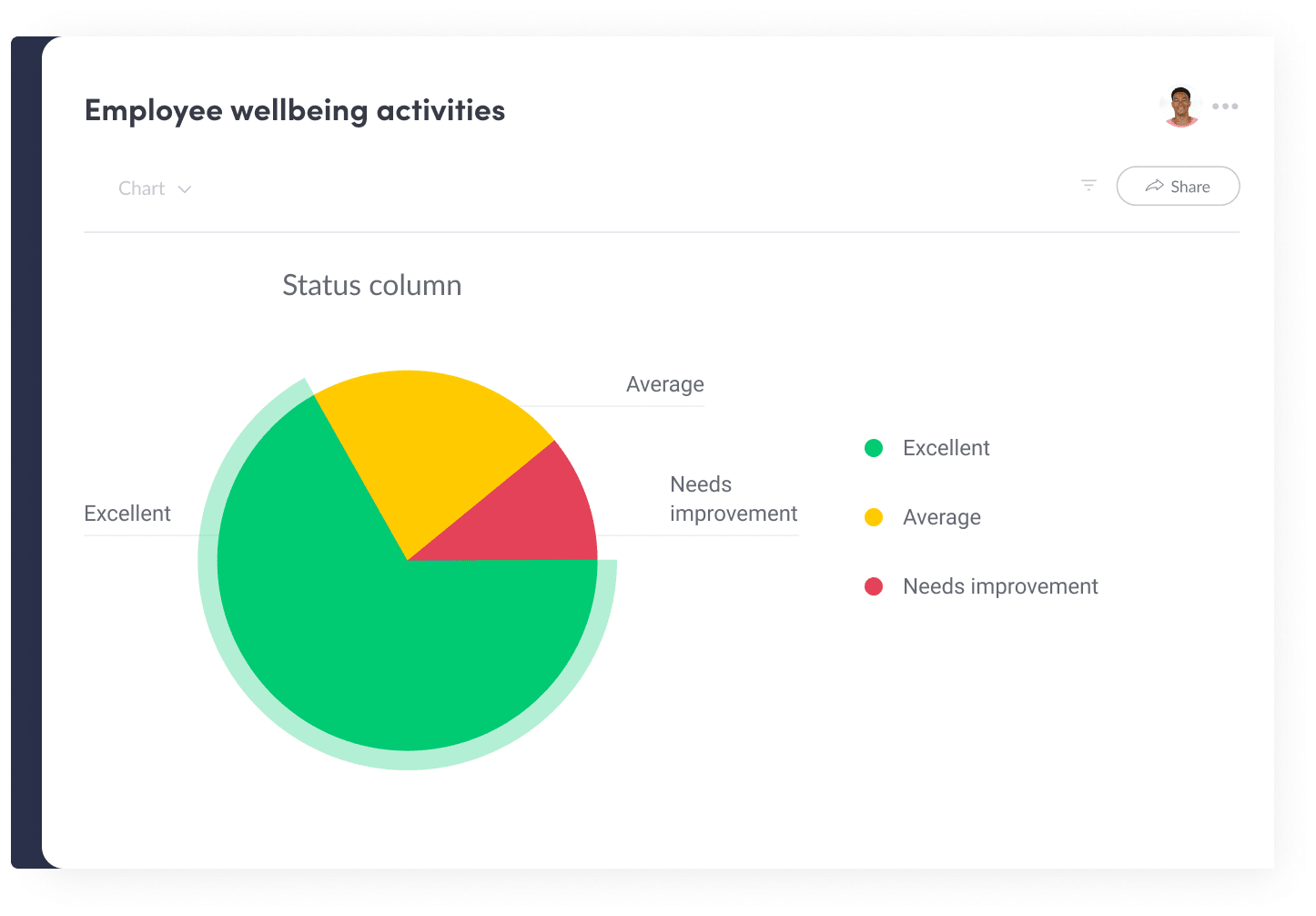
Task: Open the filter lines icon
Action: coord(1088,186)
